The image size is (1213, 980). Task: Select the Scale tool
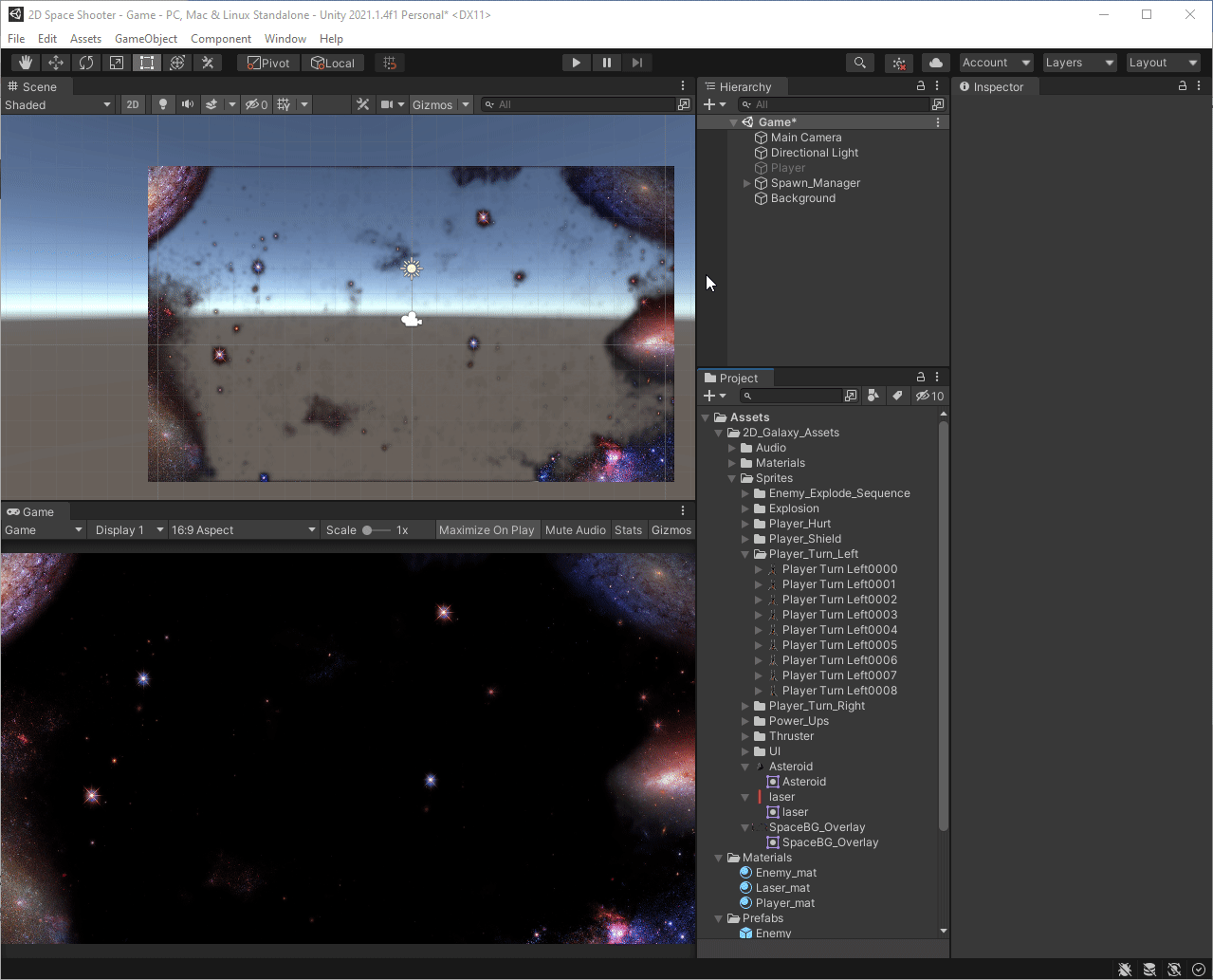point(117,63)
